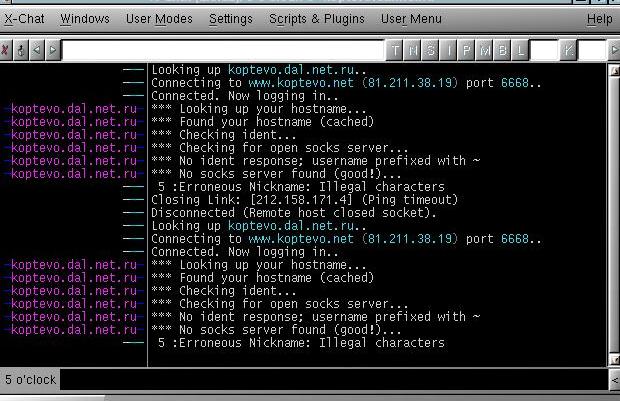Click the red X close-tab icon
Screen dimensions: 620x401
[5, 50]
